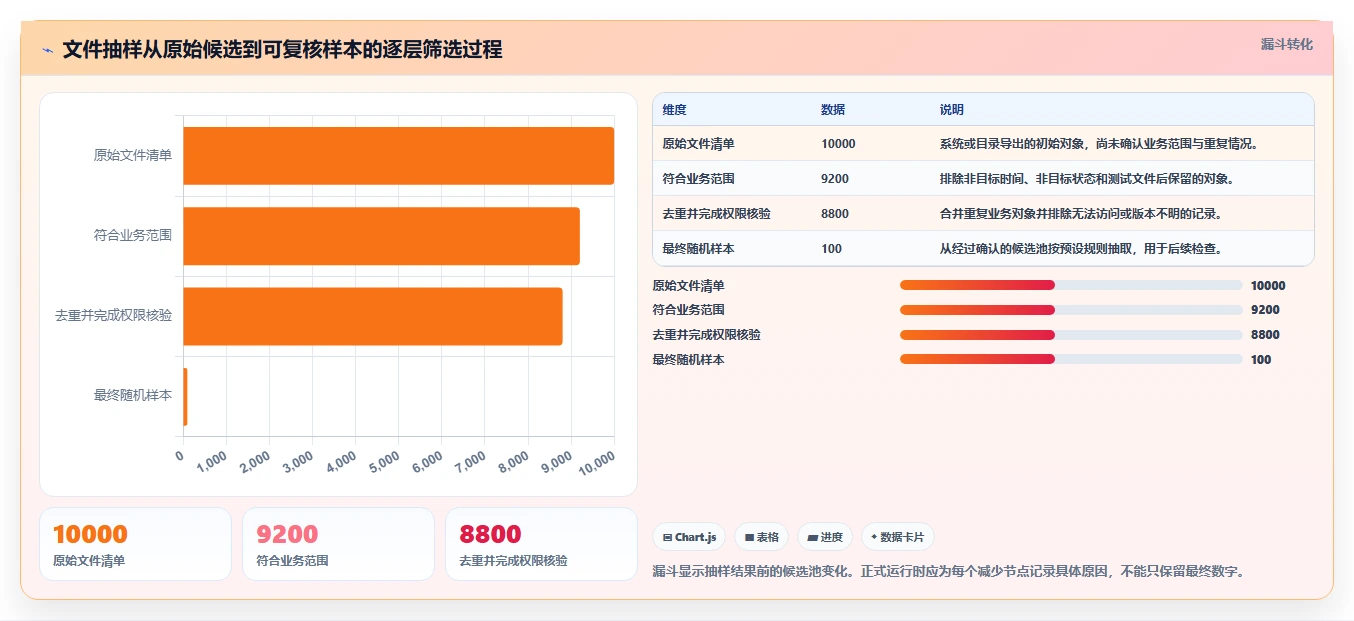Click the 9200 value beside the progress bar
This screenshot has height=621, width=1354.
tap(1265, 310)
